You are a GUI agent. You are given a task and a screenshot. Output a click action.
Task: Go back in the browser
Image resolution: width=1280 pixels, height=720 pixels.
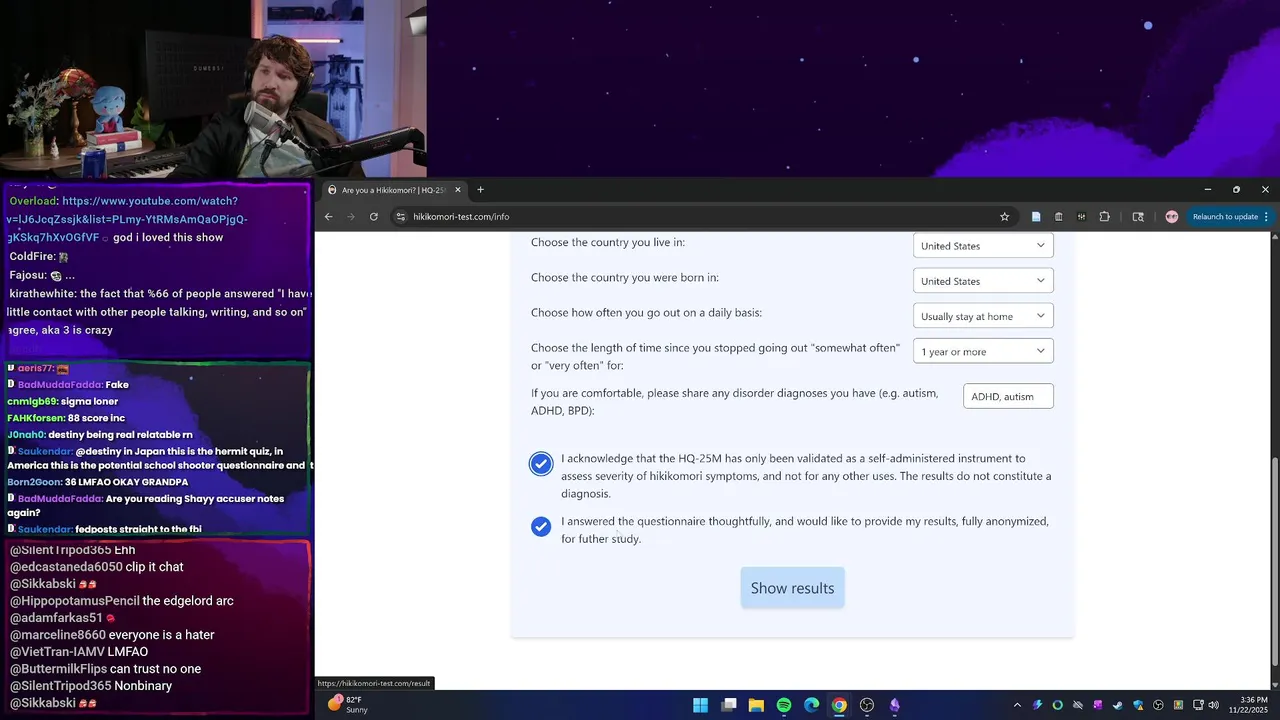tap(328, 216)
